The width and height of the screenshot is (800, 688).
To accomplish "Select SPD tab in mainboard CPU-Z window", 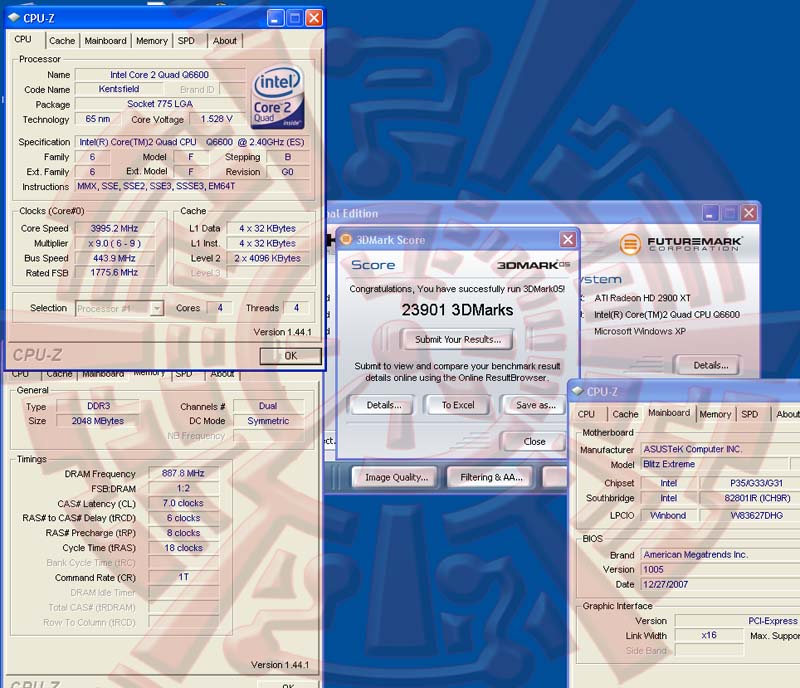I will pos(749,414).
